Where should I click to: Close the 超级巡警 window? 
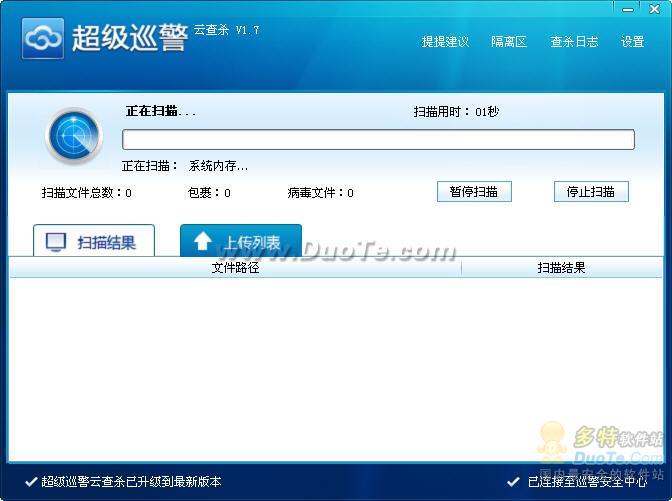click(x=654, y=9)
